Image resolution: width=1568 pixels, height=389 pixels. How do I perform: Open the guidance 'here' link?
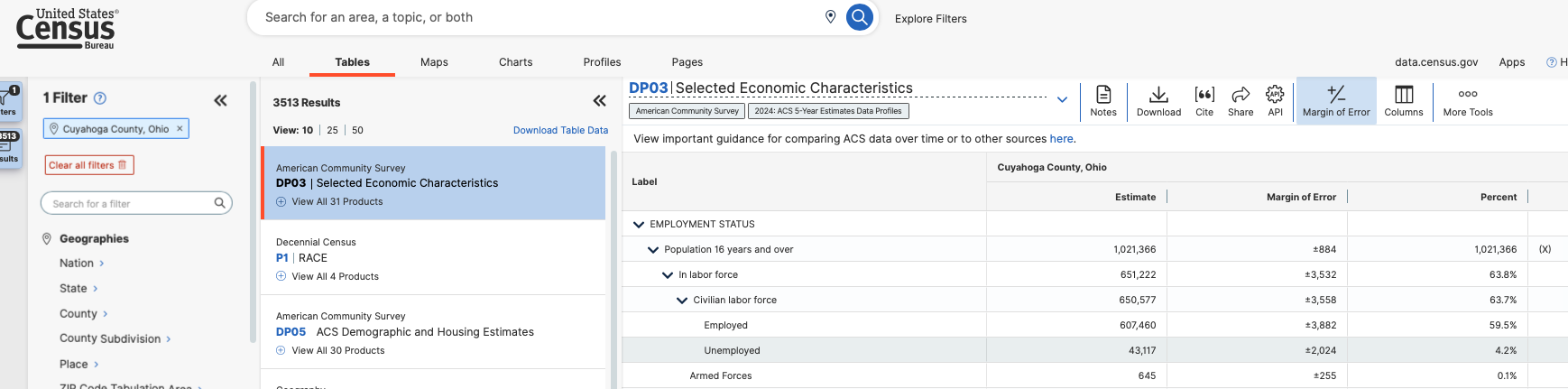(x=1061, y=139)
